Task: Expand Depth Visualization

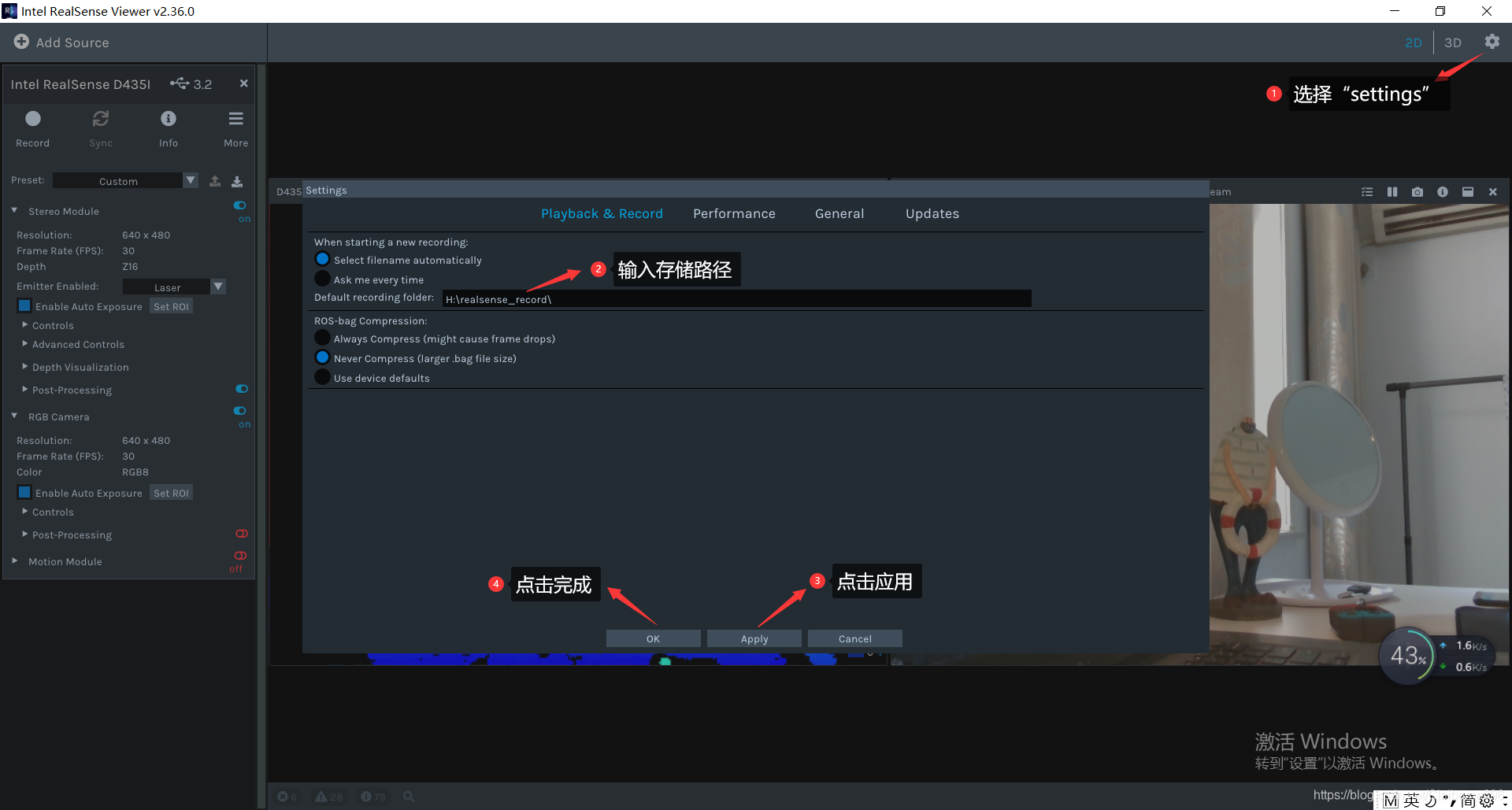Action: (x=25, y=366)
